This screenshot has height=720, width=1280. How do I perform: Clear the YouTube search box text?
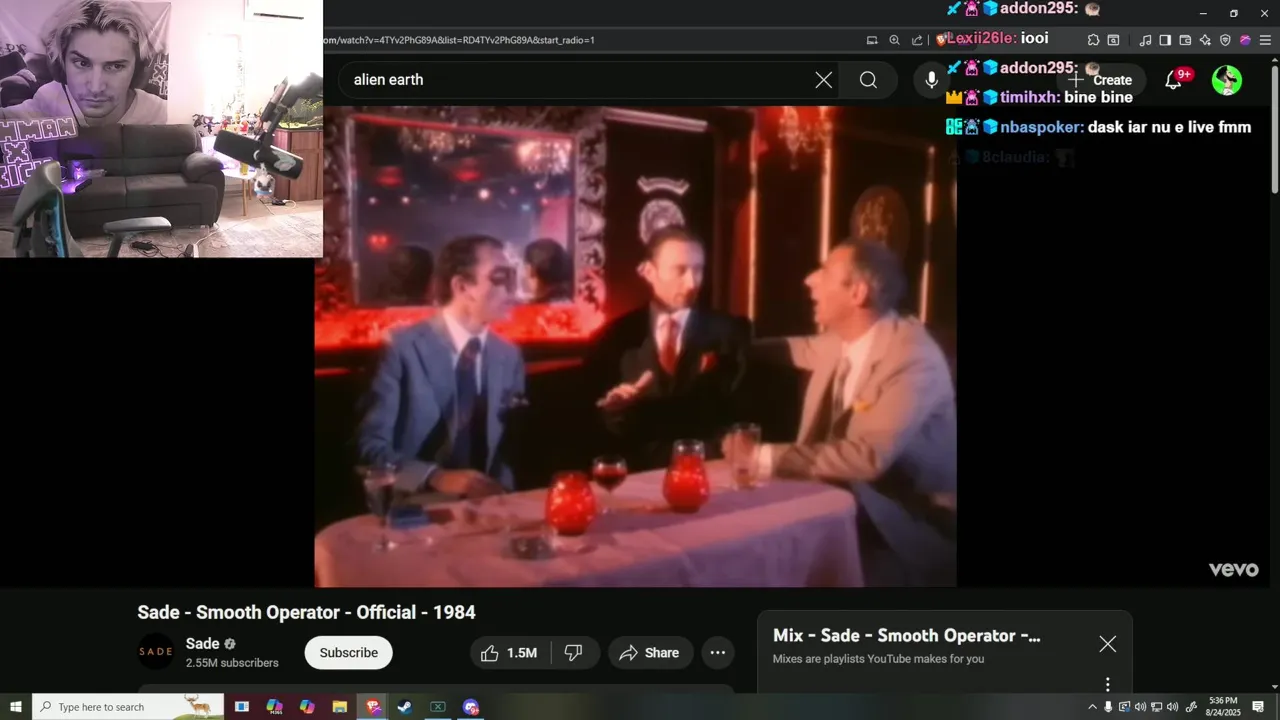tap(823, 80)
